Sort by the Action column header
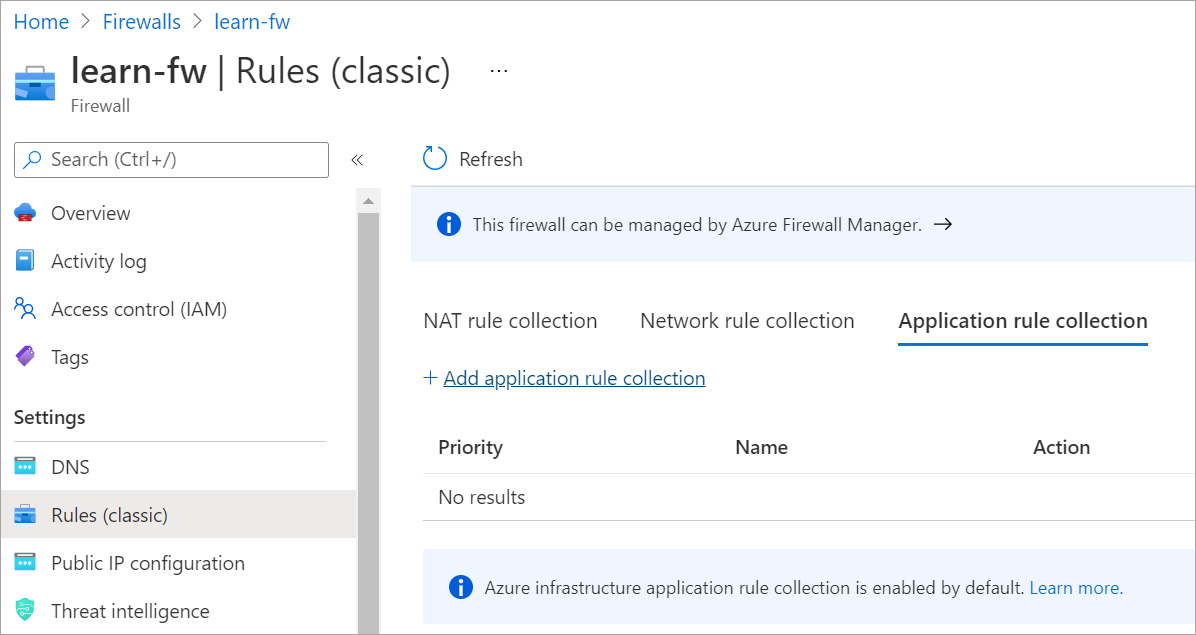Viewport: 1196px width, 635px height. coord(1061,447)
